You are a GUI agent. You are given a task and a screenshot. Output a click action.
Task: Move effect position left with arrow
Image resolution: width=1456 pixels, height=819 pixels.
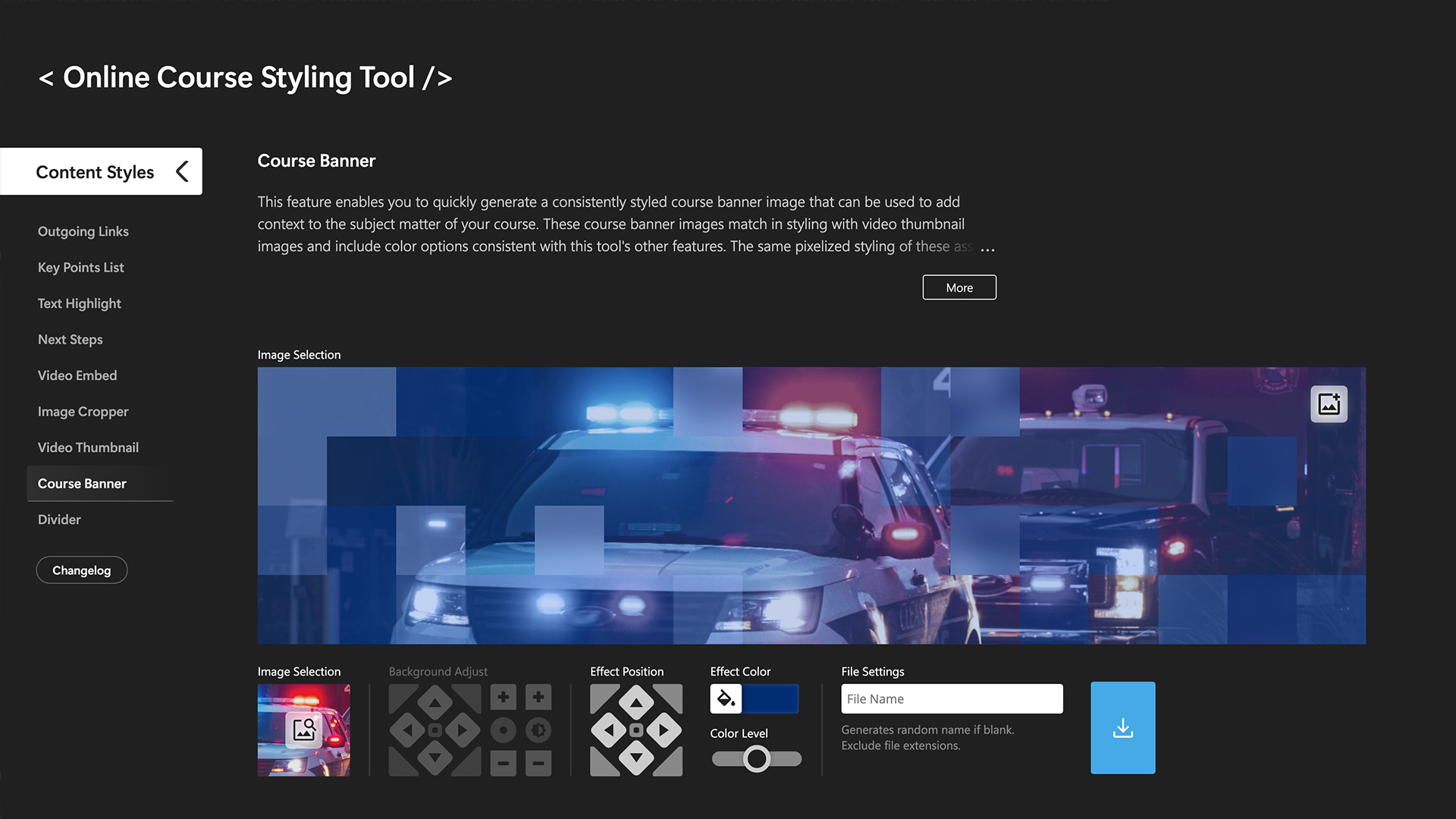pos(608,730)
